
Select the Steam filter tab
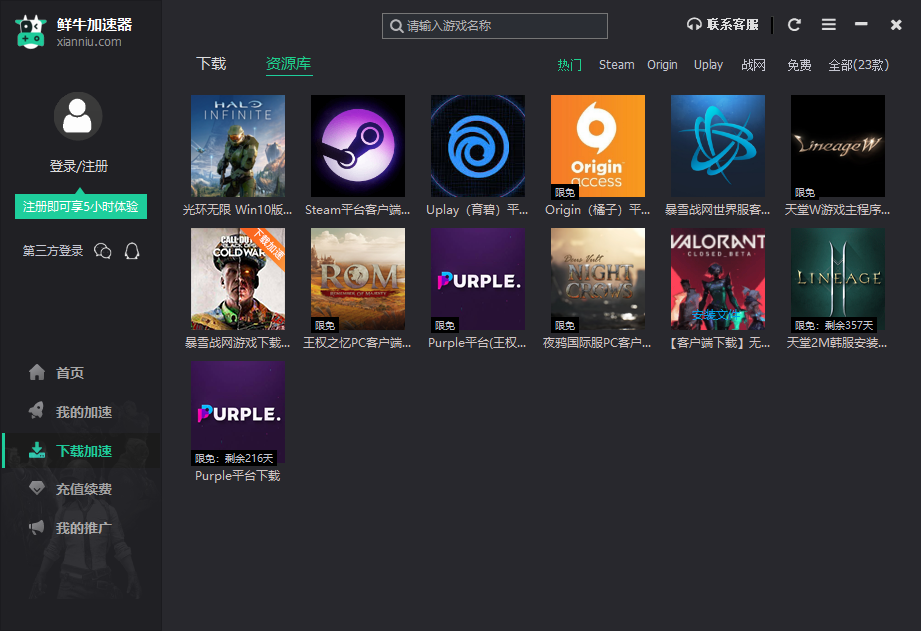616,64
